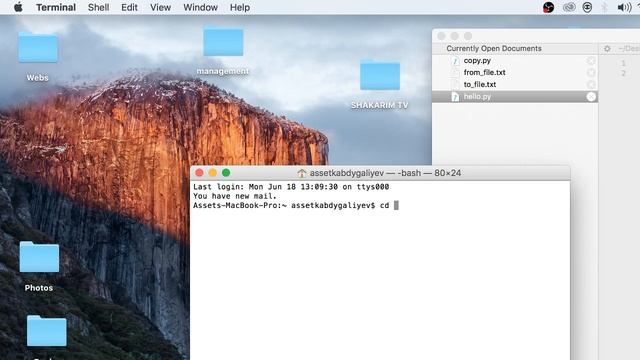Click the Terminal window title text
This screenshot has height=360, width=640.
click(385, 173)
